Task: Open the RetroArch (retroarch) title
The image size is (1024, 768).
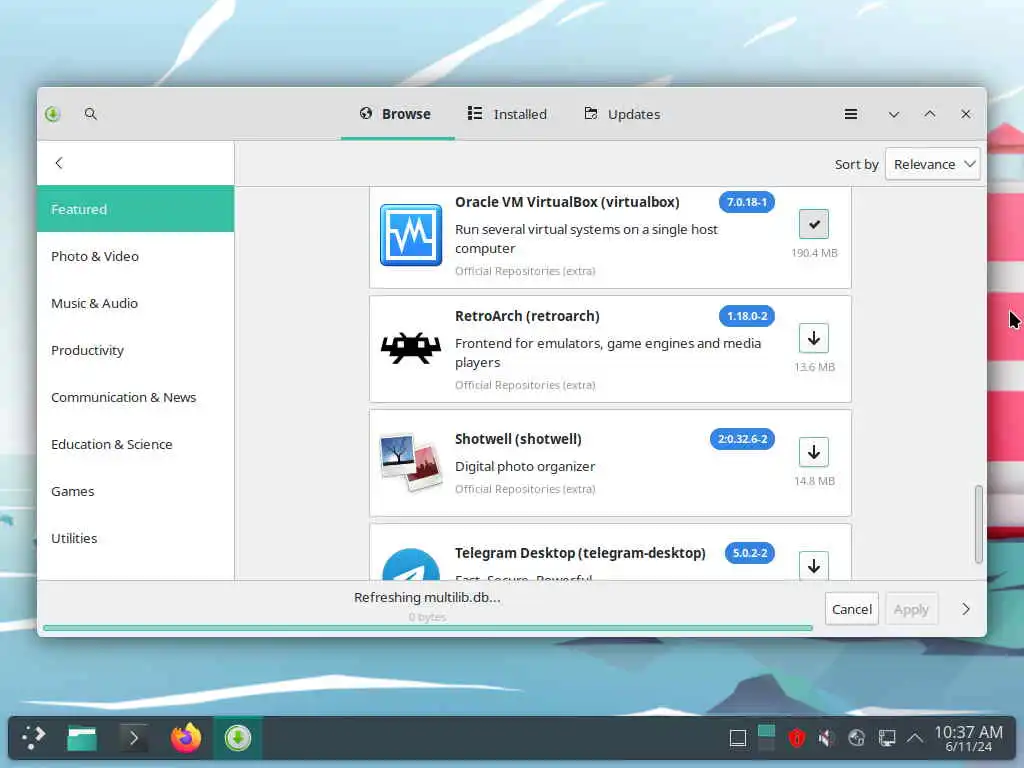Action: click(527, 316)
